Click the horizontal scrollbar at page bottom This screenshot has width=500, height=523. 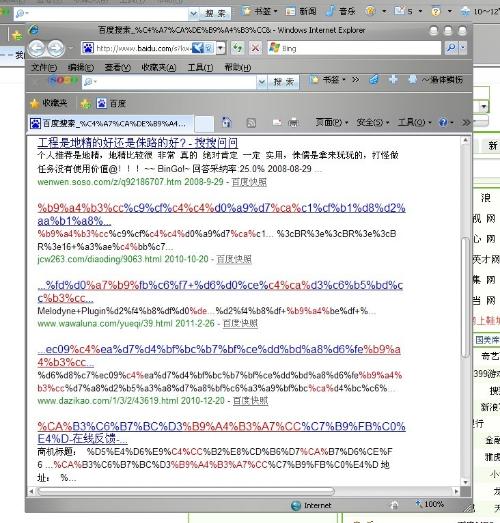pos(185,491)
